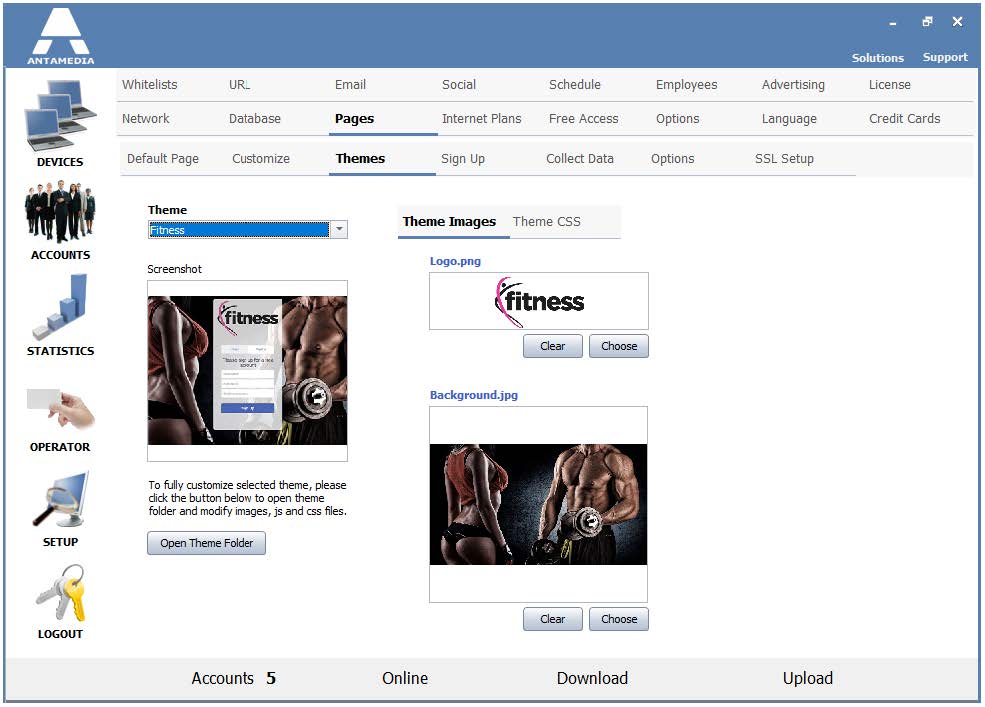
Task: Open the URL tab
Action: pyautogui.click(x=239, y=85)
